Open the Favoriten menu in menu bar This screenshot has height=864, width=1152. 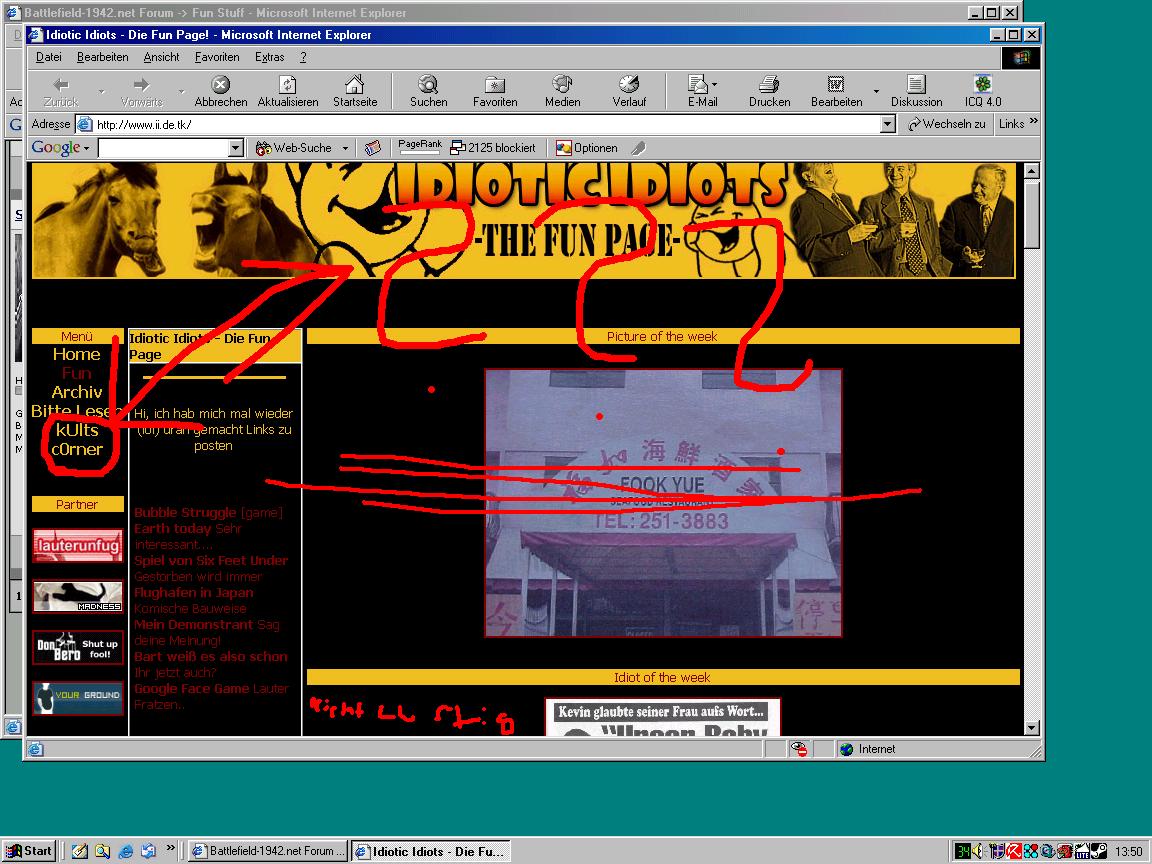pos(217,57)
